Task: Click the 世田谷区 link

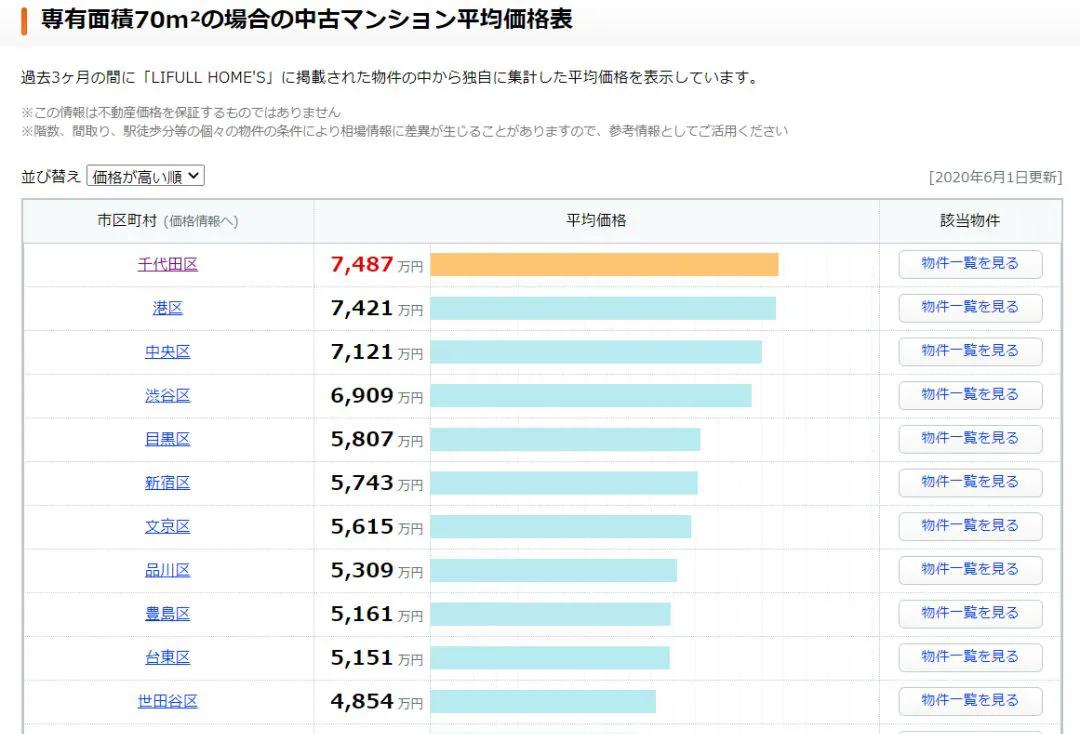Action: (167, 701)
